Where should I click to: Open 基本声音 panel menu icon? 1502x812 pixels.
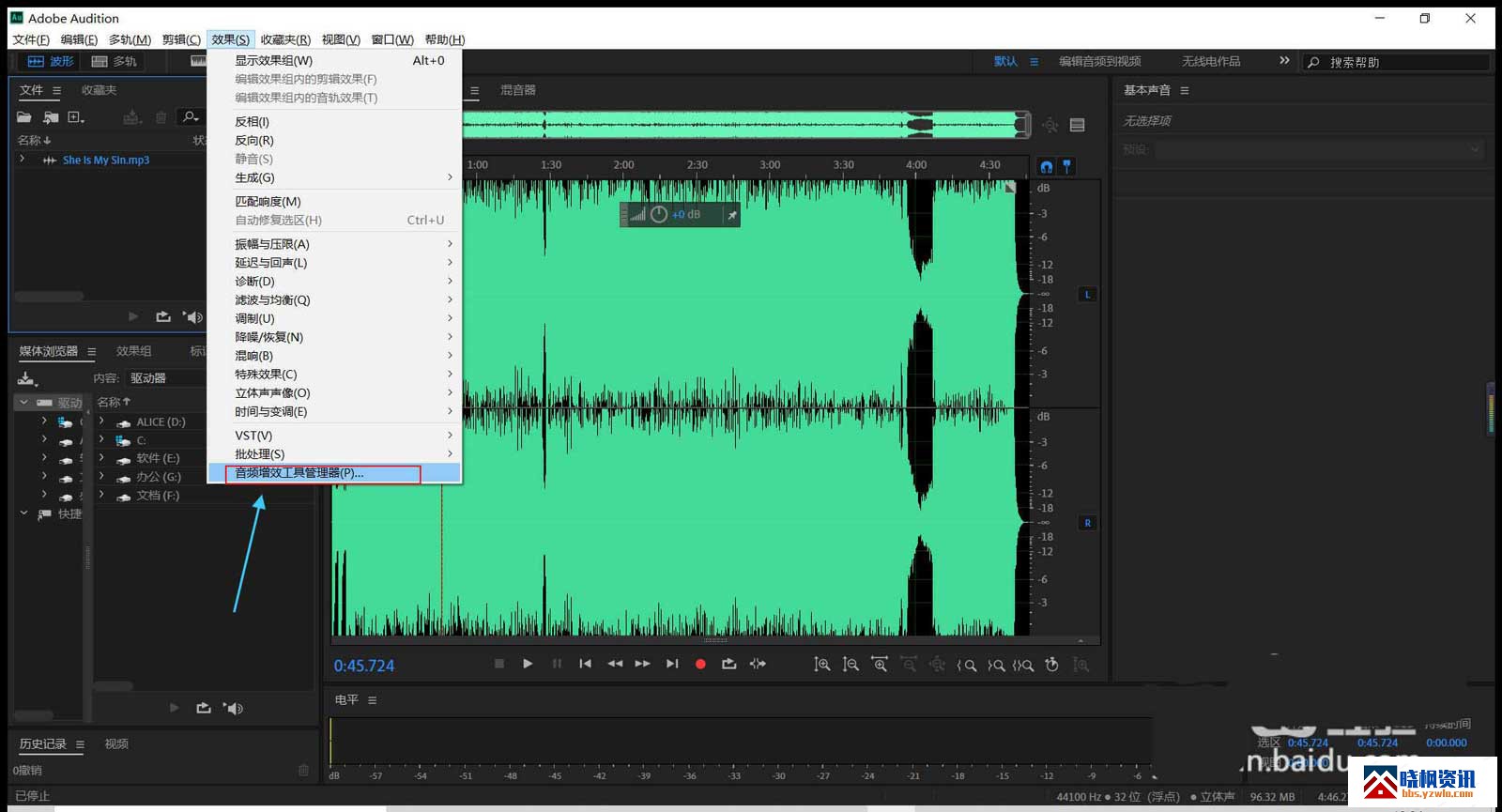pos(1185,90)
